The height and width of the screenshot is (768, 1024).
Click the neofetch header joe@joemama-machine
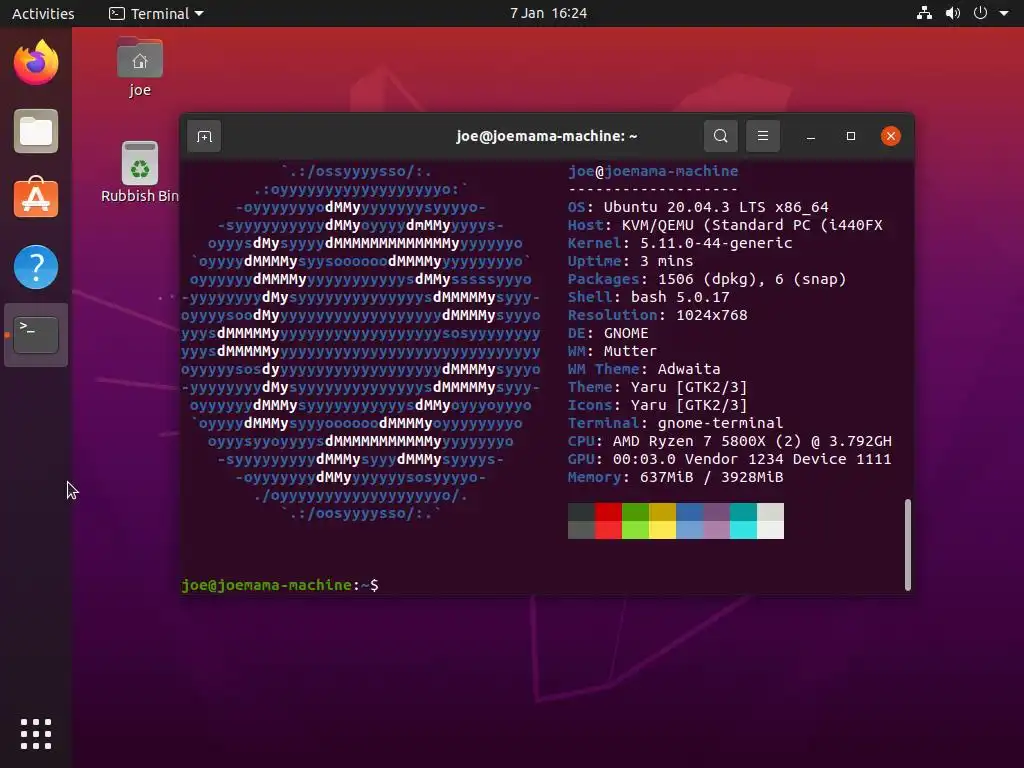click(653, 171)
